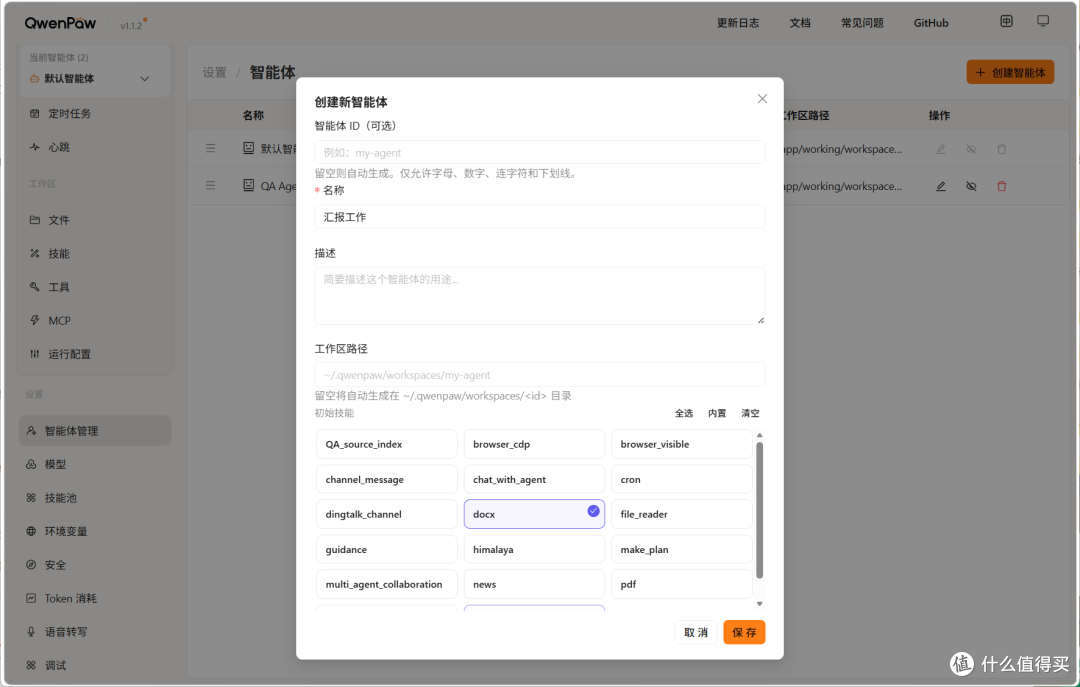The width and height of the screenshot is (1080, 687).
Task: Click edit pencil icon for 默认智能体 row
Action: click(940, 149)
